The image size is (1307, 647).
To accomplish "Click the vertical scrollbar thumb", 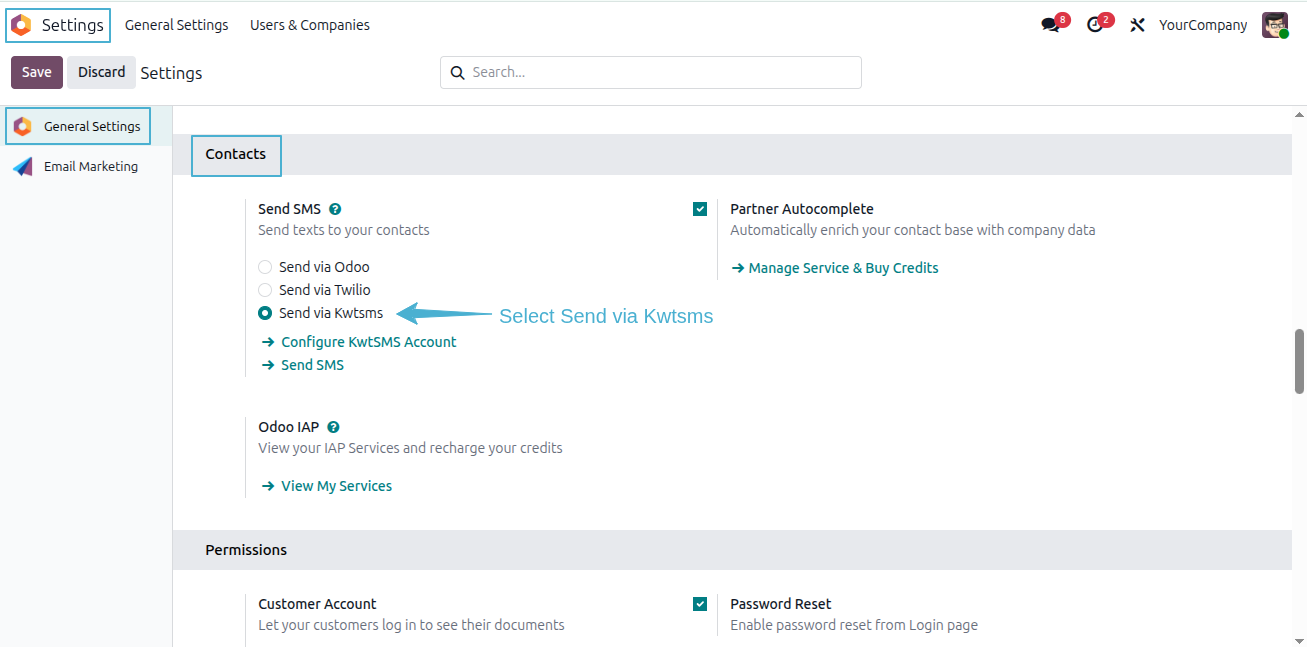I will coord(1299,361).
